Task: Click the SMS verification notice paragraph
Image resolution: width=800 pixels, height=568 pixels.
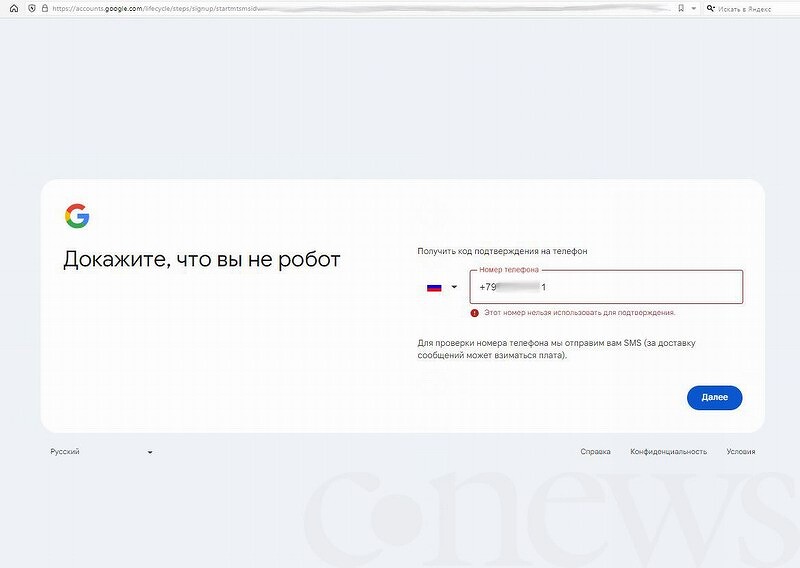Action: [x=556, y=349]
